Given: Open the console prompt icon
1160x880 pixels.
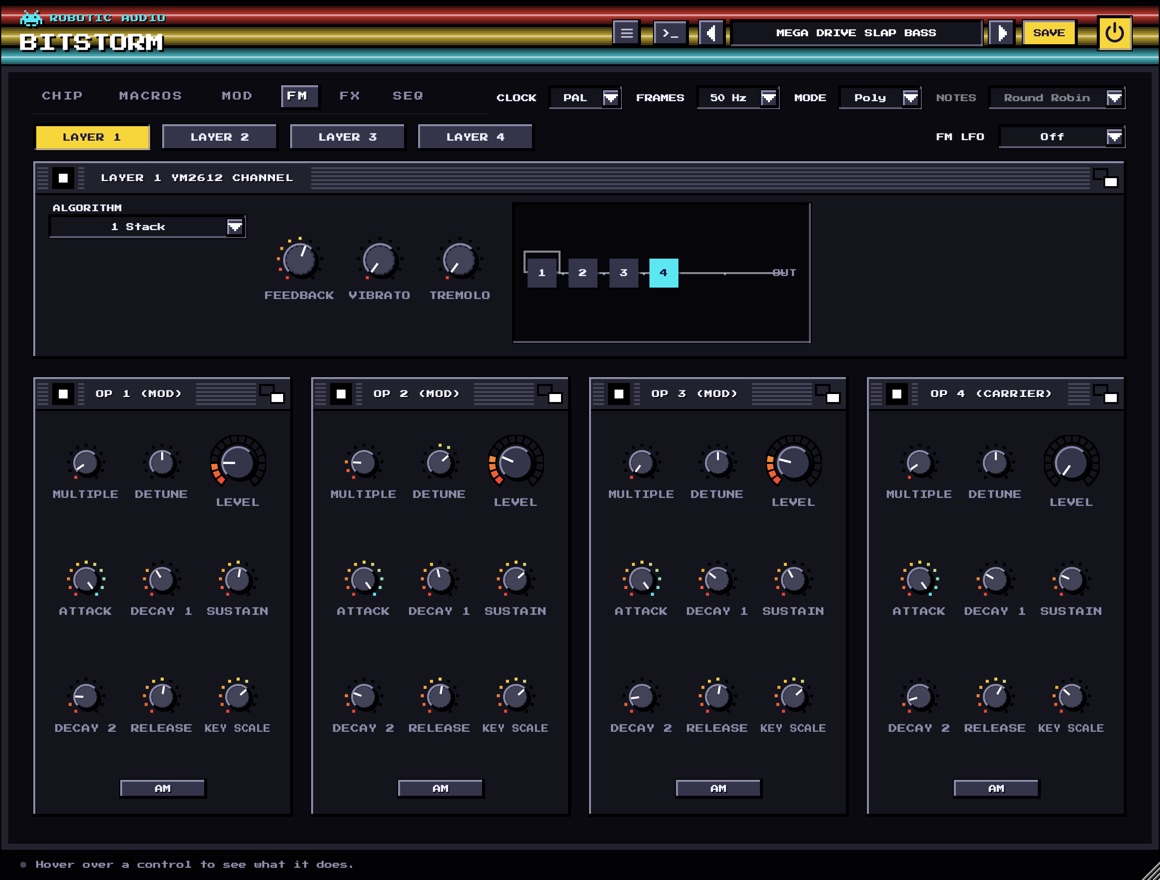Looking at the screenshot, I should click(670, 33).
